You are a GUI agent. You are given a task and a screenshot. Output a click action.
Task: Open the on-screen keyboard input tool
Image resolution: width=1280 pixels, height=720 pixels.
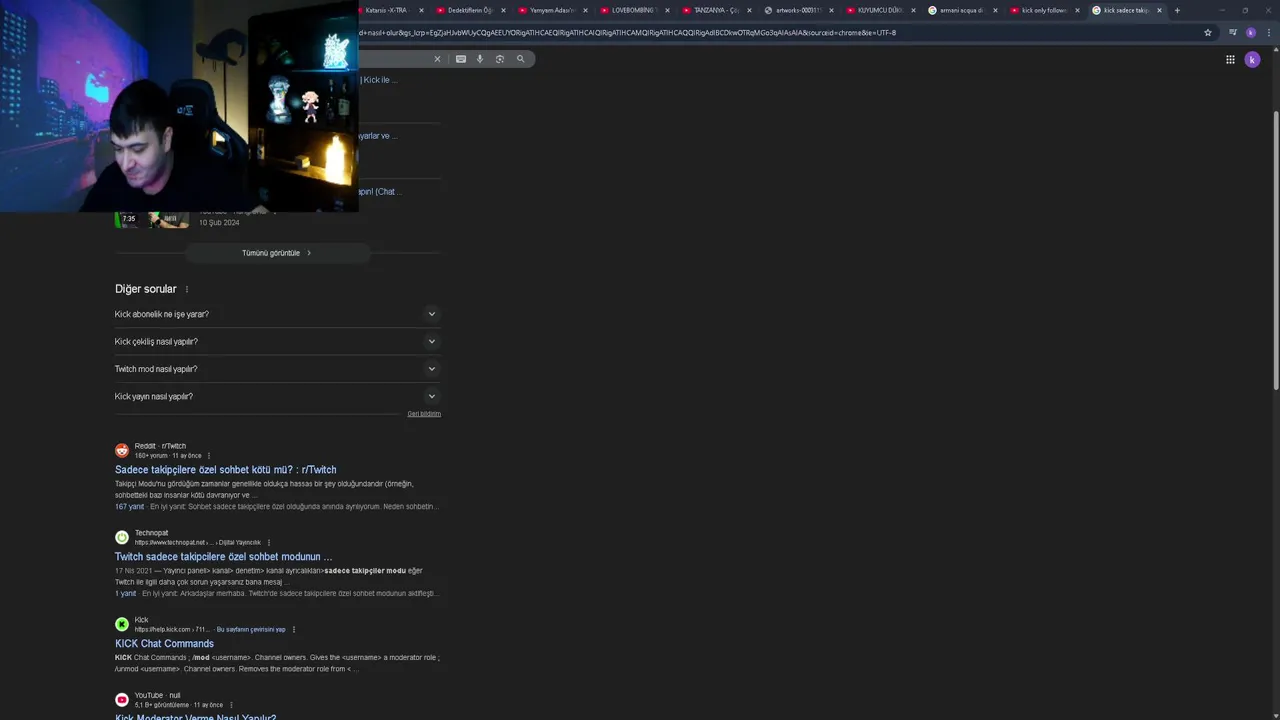click(x=461, y=59)
